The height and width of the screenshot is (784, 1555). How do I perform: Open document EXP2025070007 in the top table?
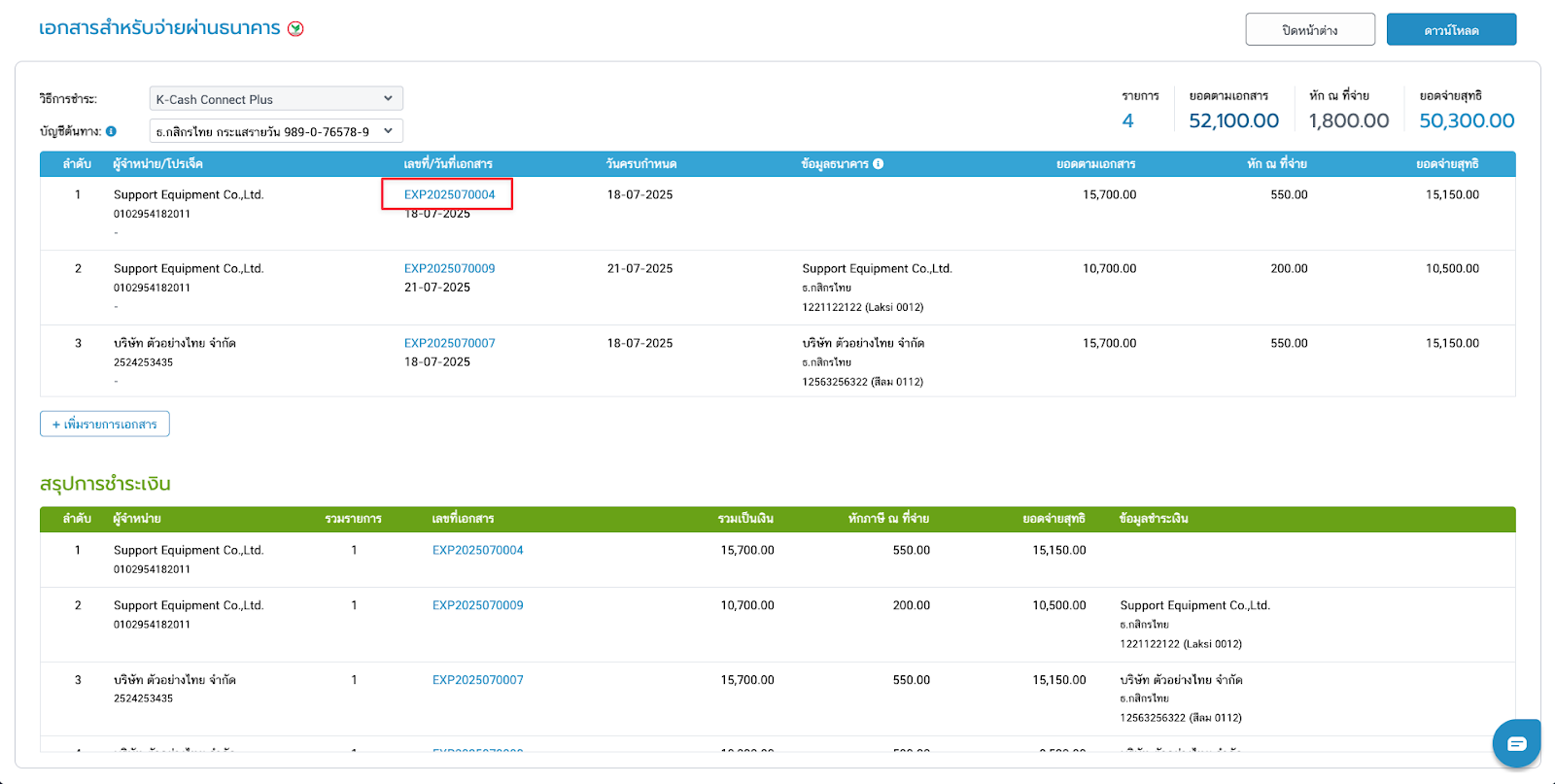(x=449, y=343)
